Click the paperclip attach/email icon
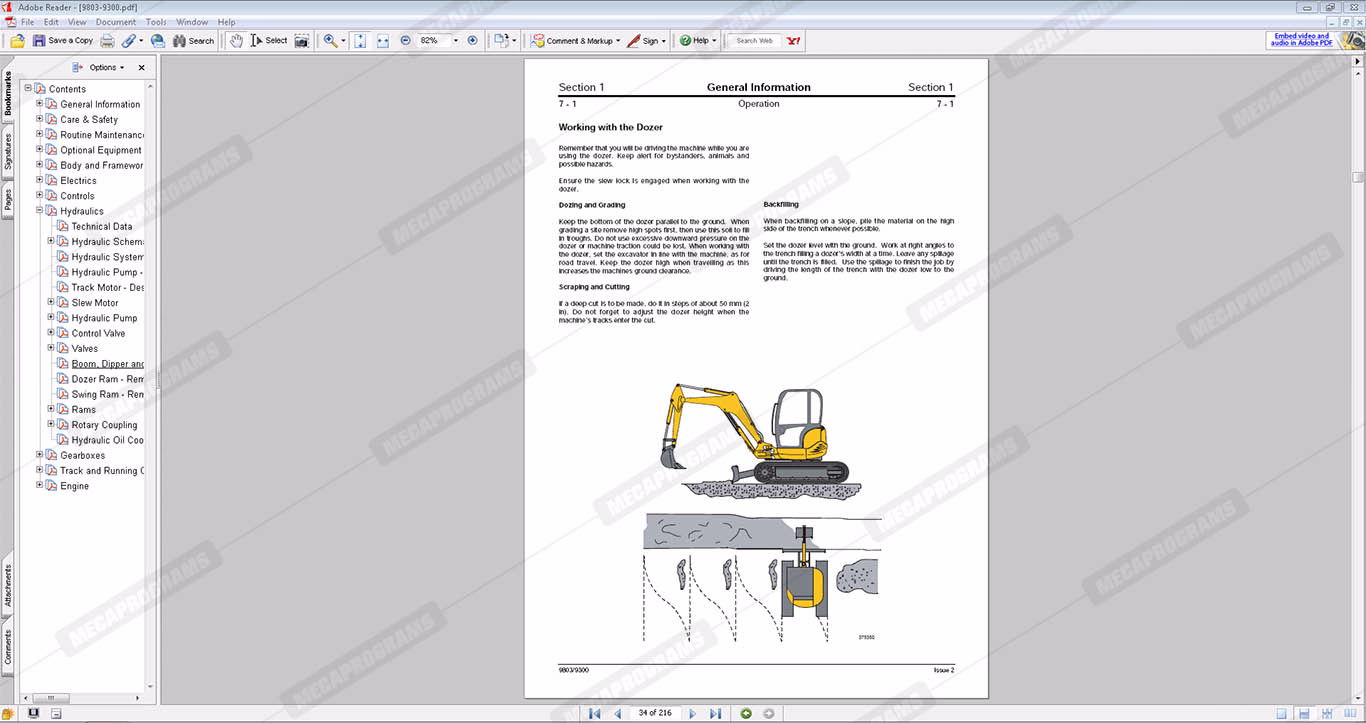 [129, 41]
